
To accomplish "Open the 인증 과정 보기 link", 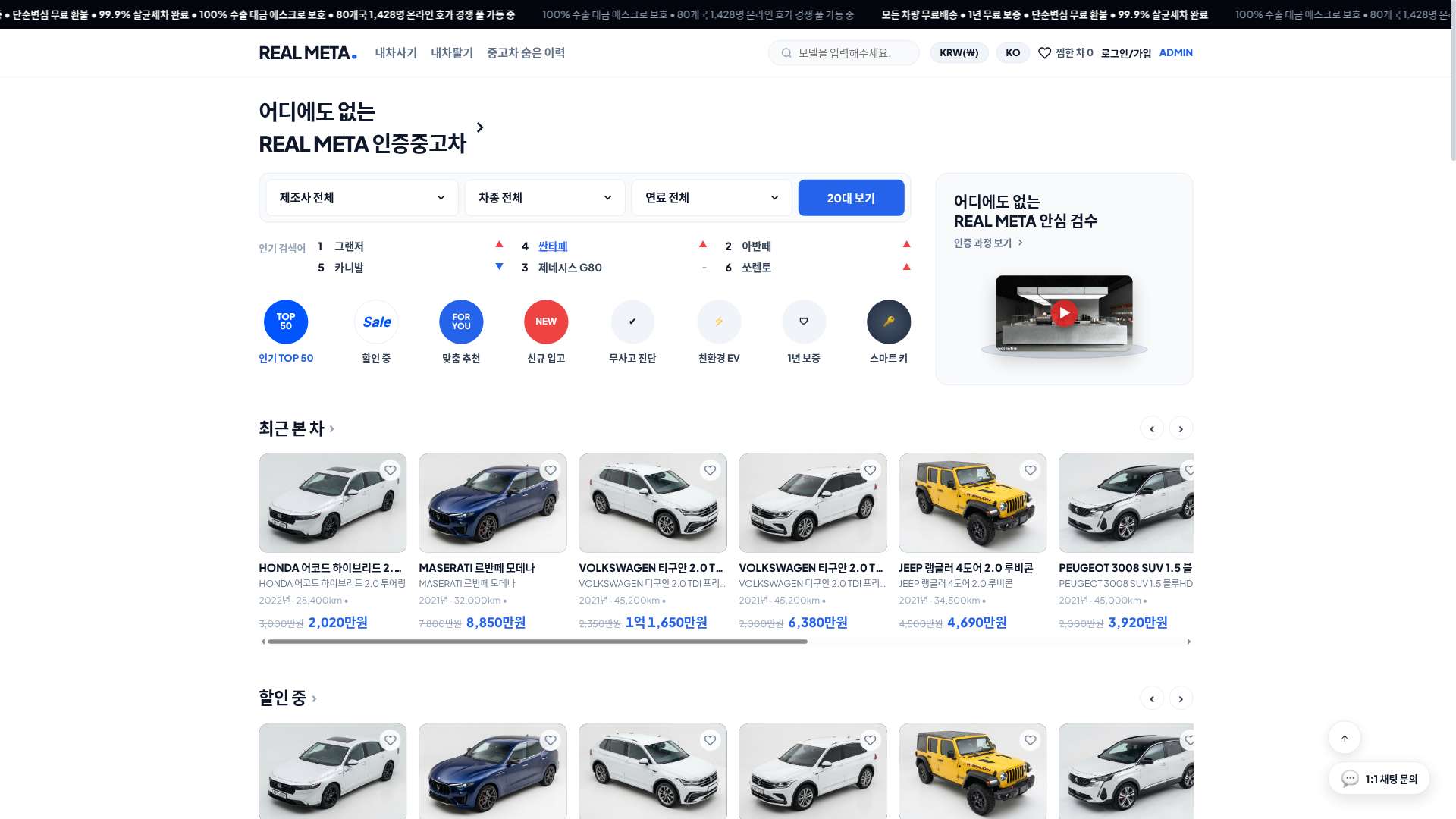I will click(x=989, y=243).
